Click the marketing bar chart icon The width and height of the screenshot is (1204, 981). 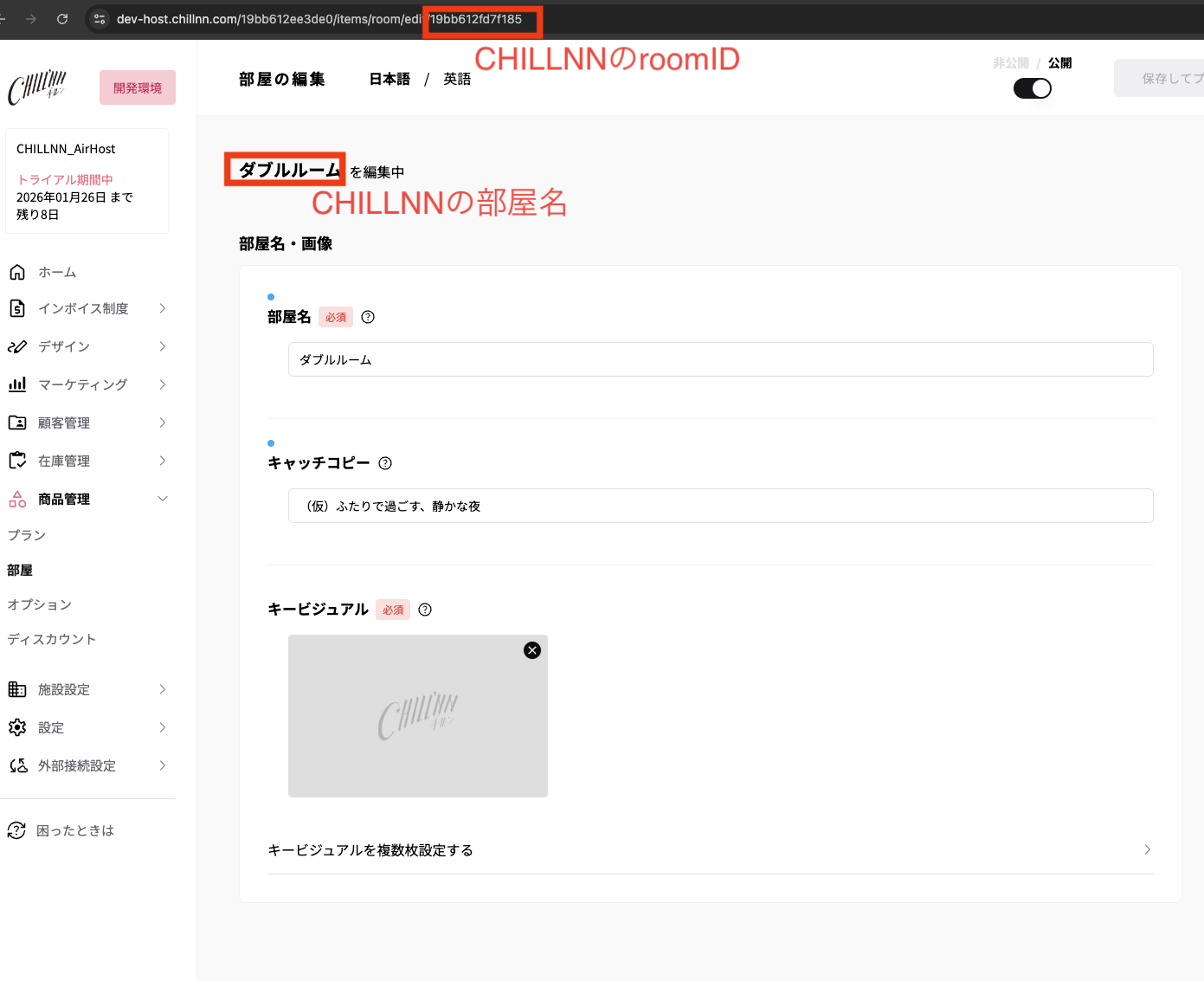[17, 384]
